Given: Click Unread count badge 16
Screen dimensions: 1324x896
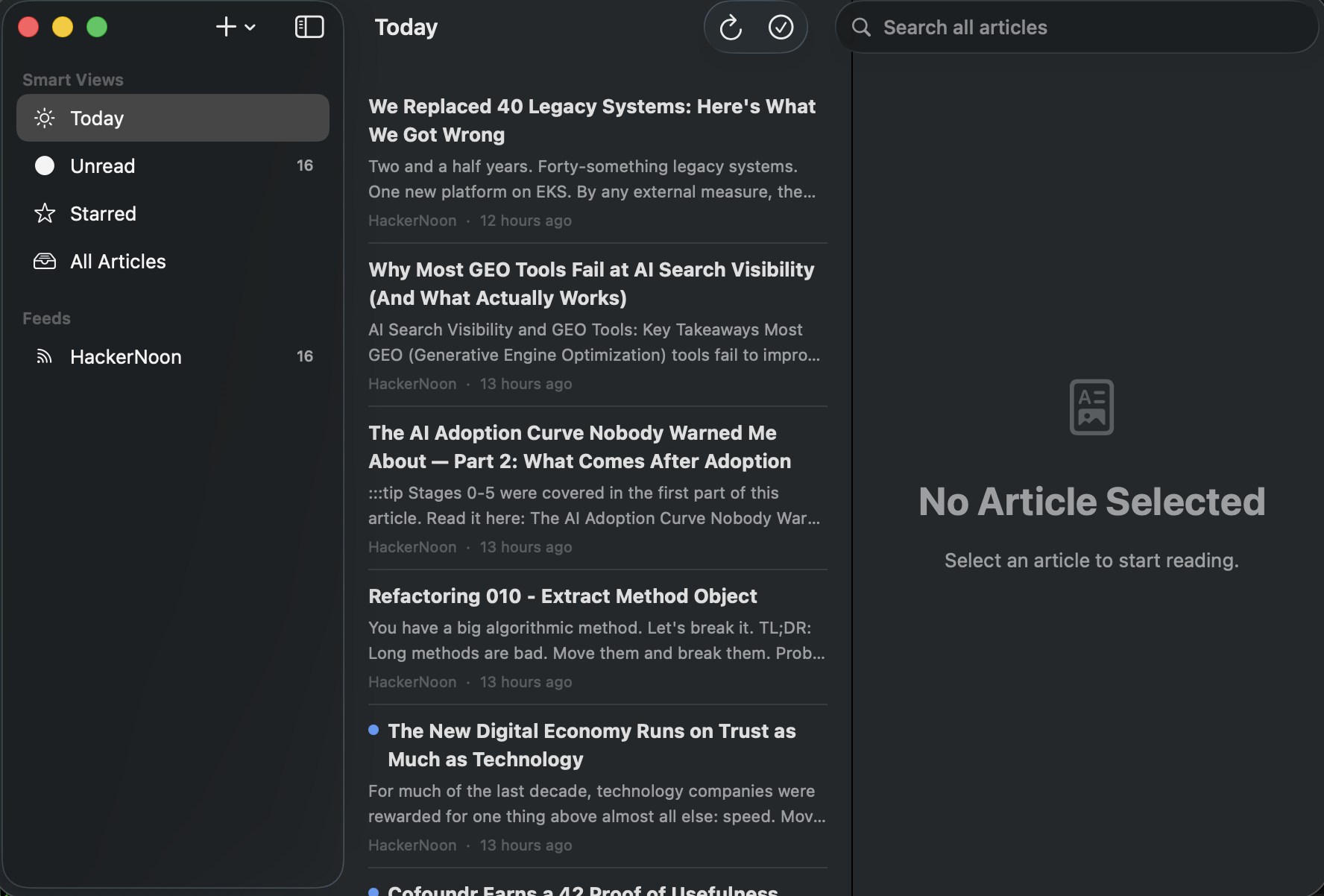Looking at the screenshot, I should pyautogui.click(x=305, y=165).
